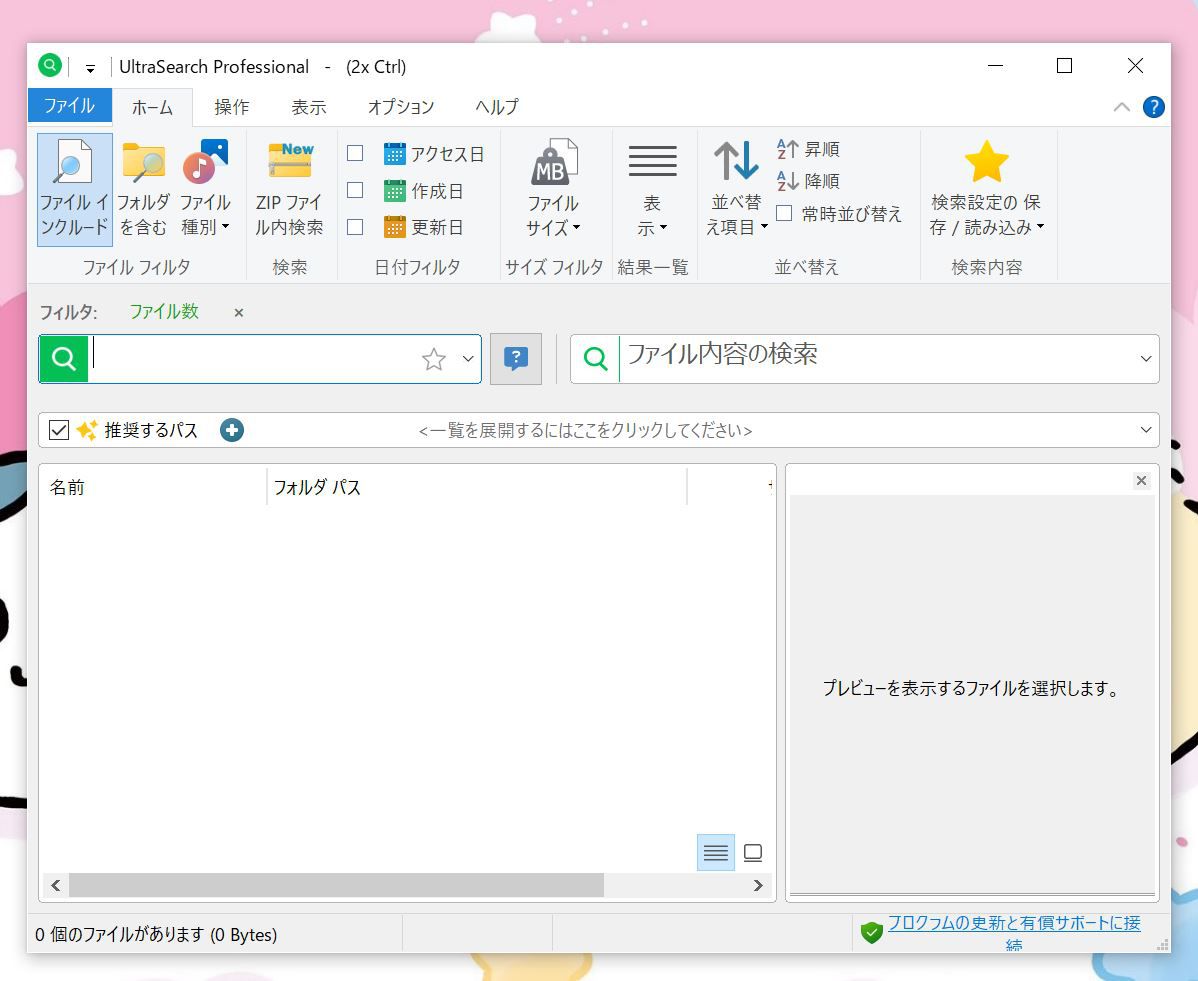Click the favorite star in the search field
This screenshot has width=1198, height=981.
click(433, 358)
